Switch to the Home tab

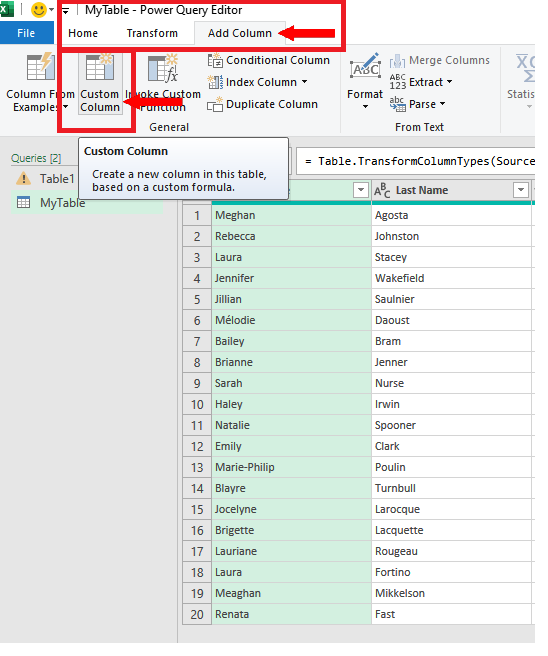pyautogui.click(x=83, y=33)
